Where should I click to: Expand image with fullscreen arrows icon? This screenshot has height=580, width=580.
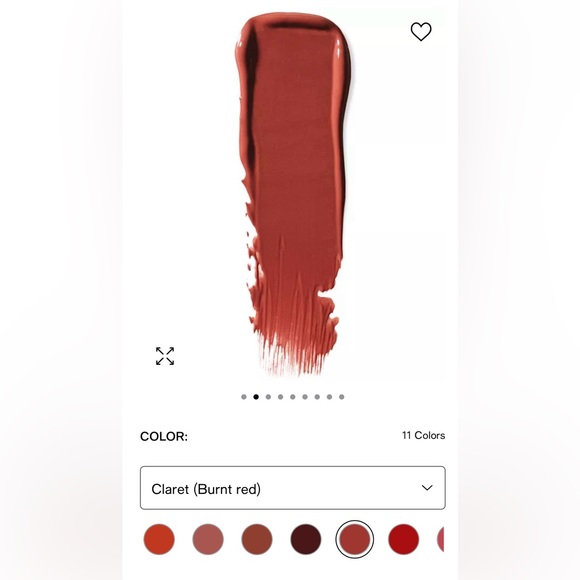(165, 356)
